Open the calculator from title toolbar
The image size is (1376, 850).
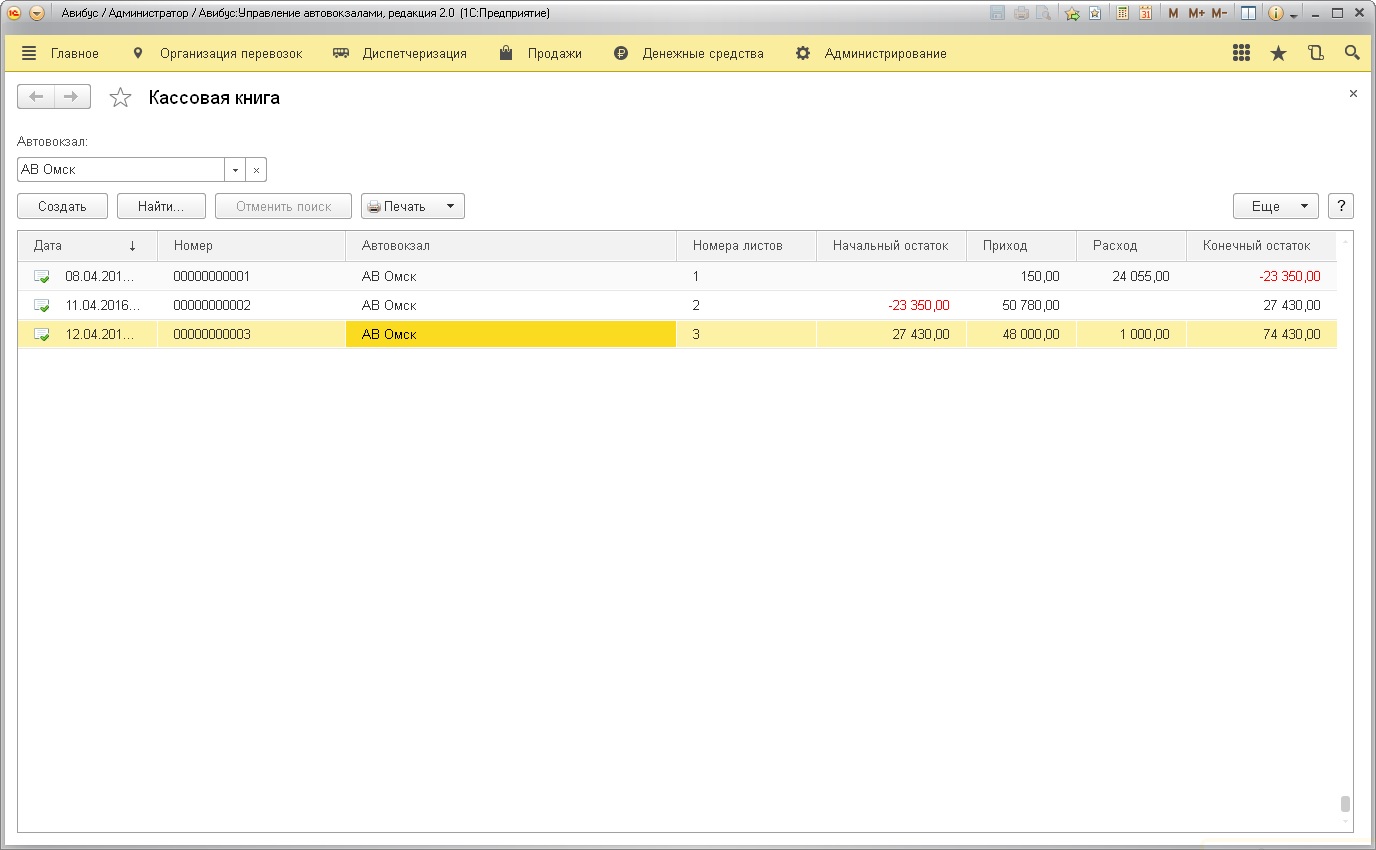coord(1123,14)
